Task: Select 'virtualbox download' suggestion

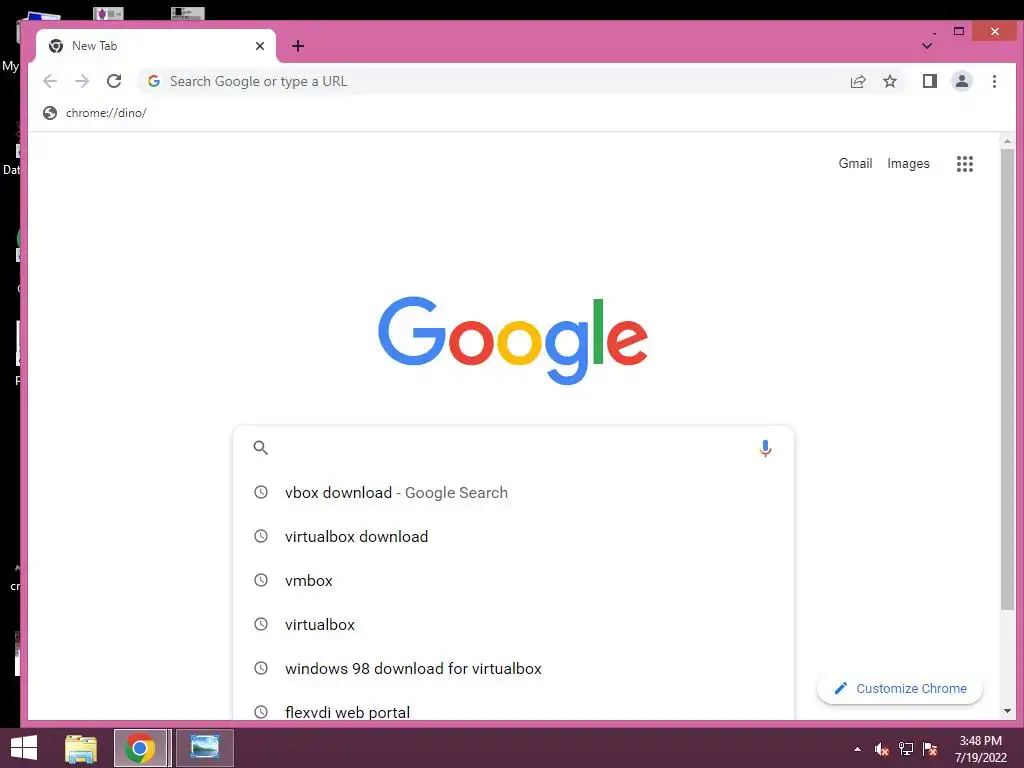Action: tap(513, 536)
